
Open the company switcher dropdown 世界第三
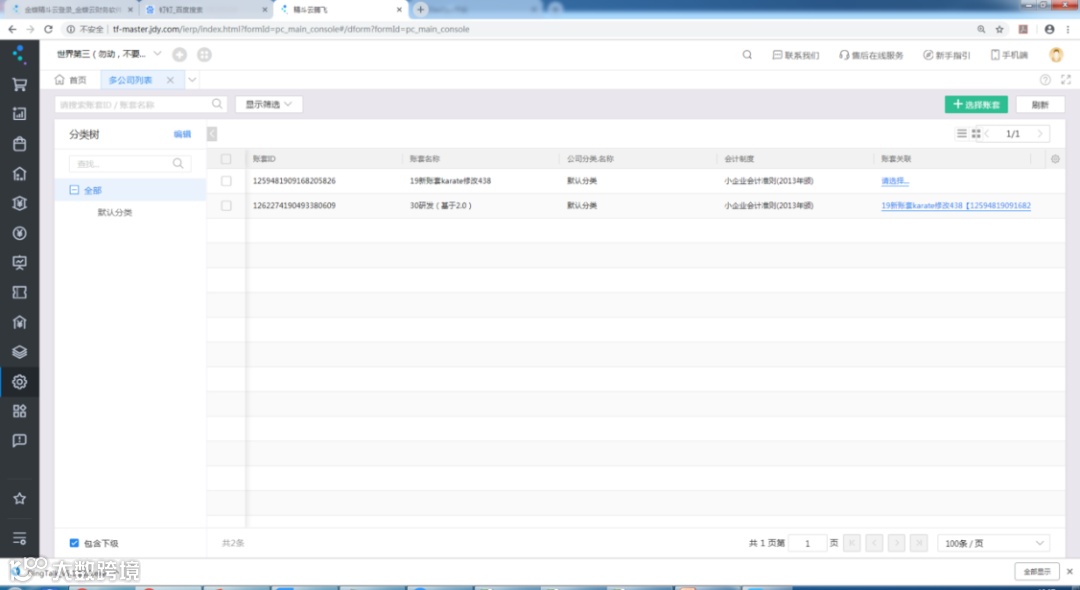[109, 54]
